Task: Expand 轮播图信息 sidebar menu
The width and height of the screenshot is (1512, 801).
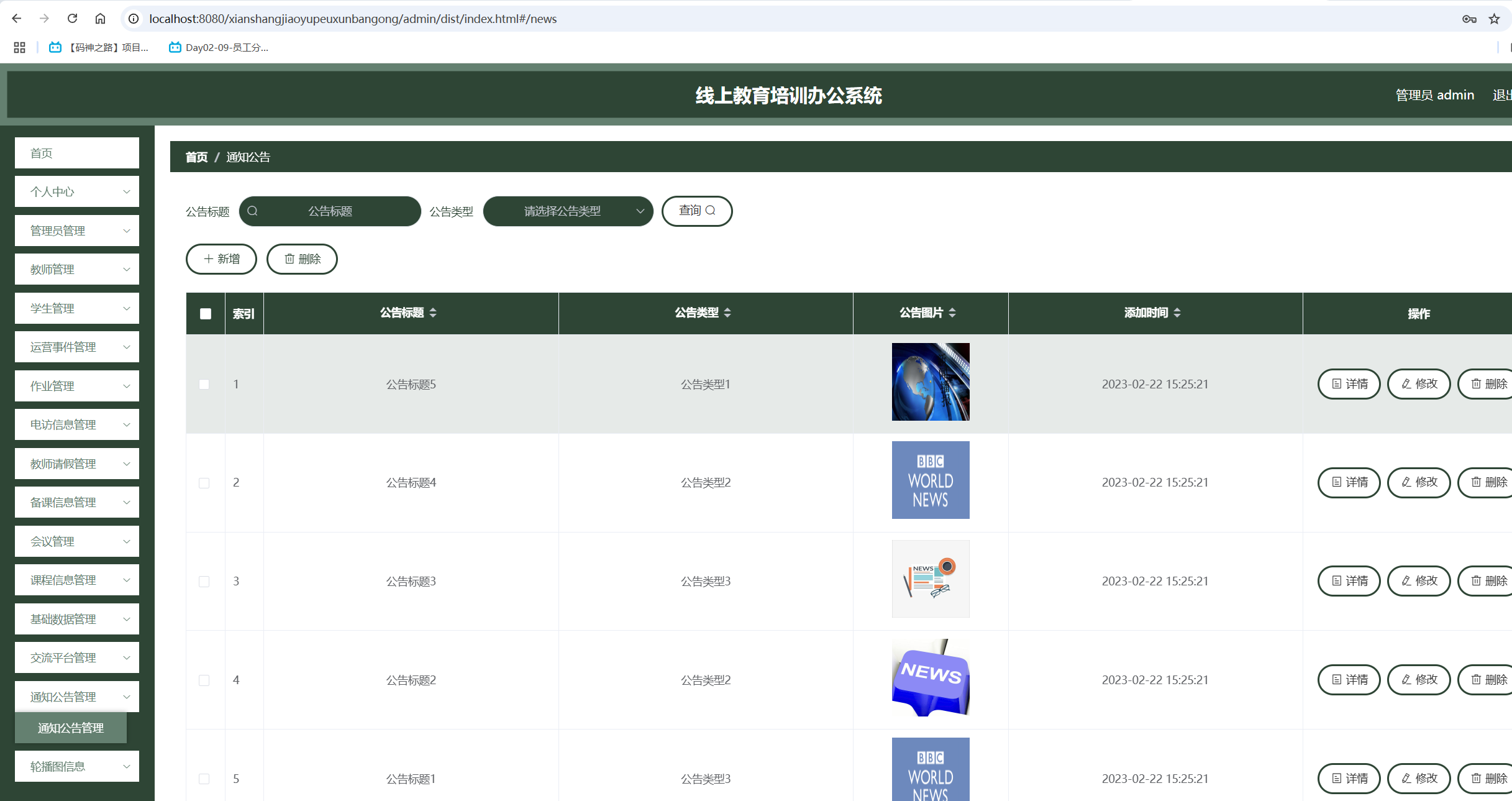Action: pos(77,766)
